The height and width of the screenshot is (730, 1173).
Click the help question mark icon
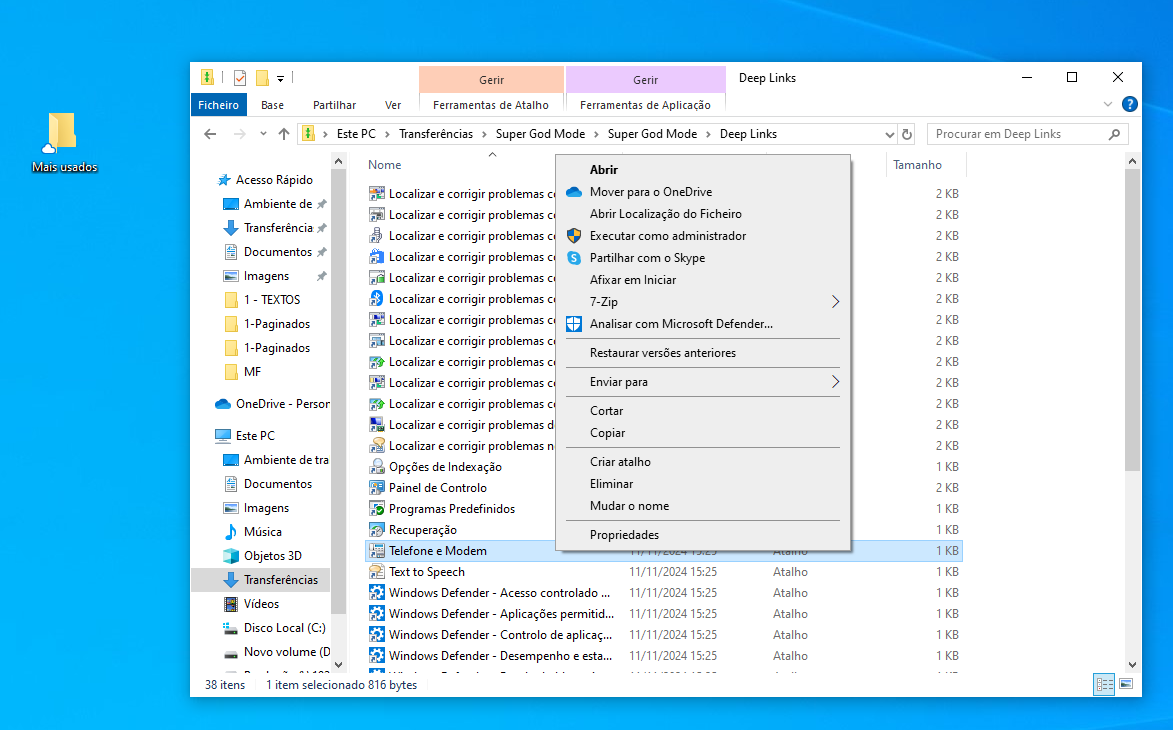point(1130,105)
